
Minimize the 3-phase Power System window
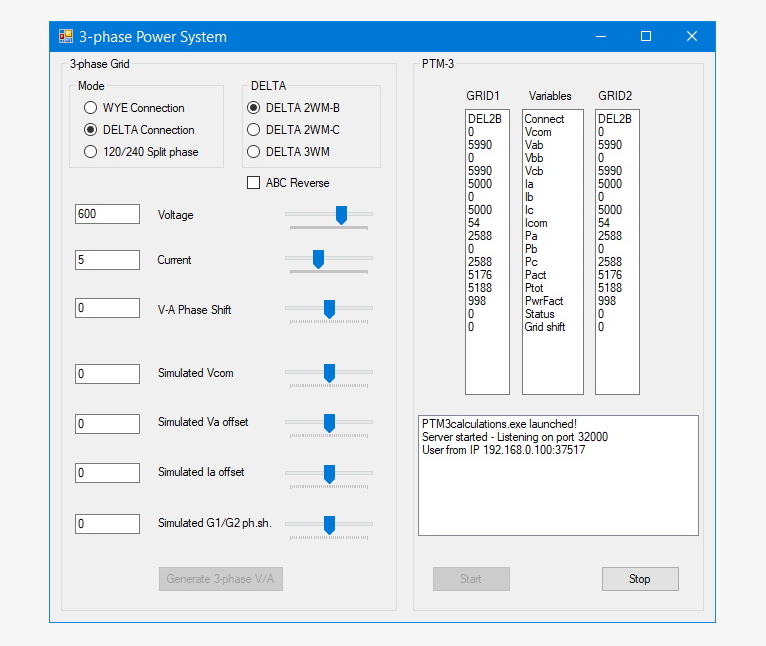click(601, 36)
